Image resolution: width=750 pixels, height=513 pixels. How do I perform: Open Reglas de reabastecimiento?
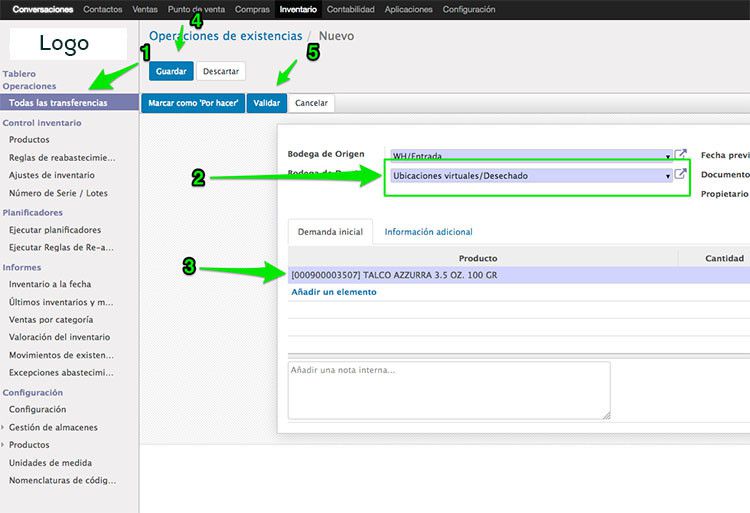coord(62,157)
